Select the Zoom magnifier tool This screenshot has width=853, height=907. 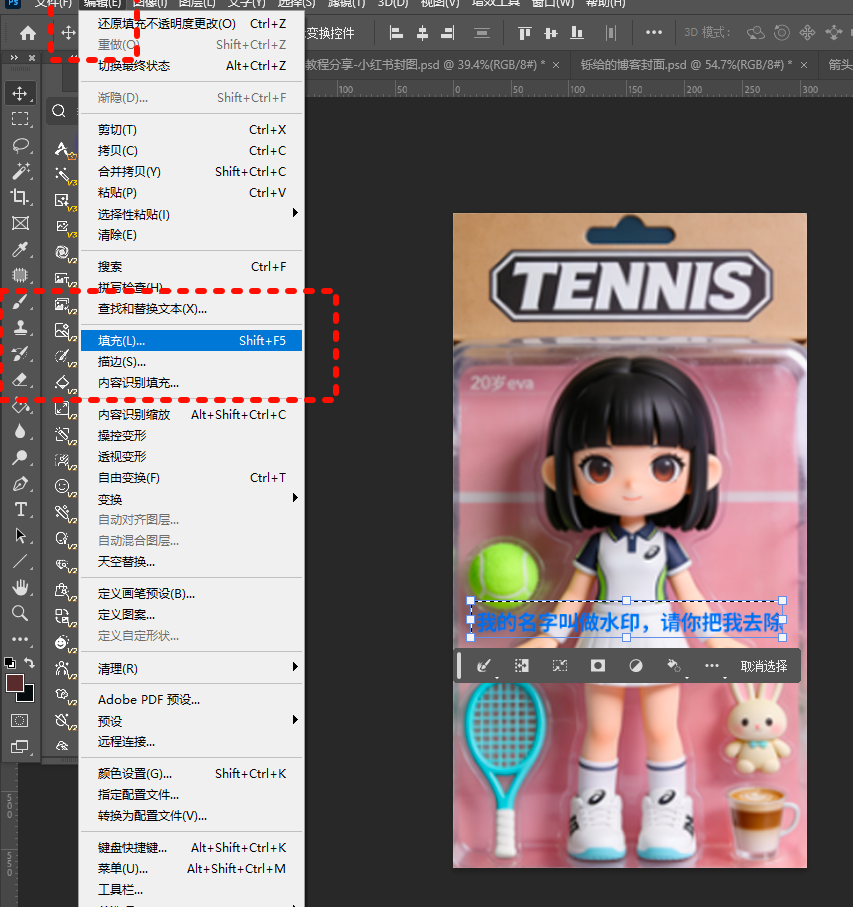pos(20,613)
